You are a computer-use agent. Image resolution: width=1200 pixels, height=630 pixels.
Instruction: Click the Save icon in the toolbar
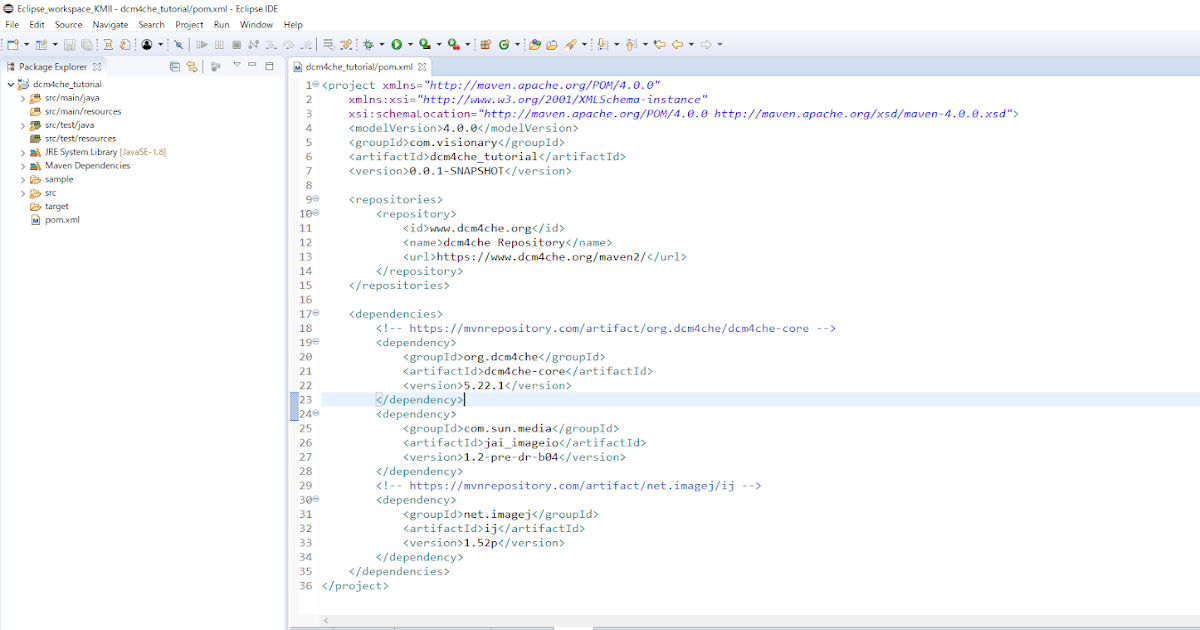(68, 43)
